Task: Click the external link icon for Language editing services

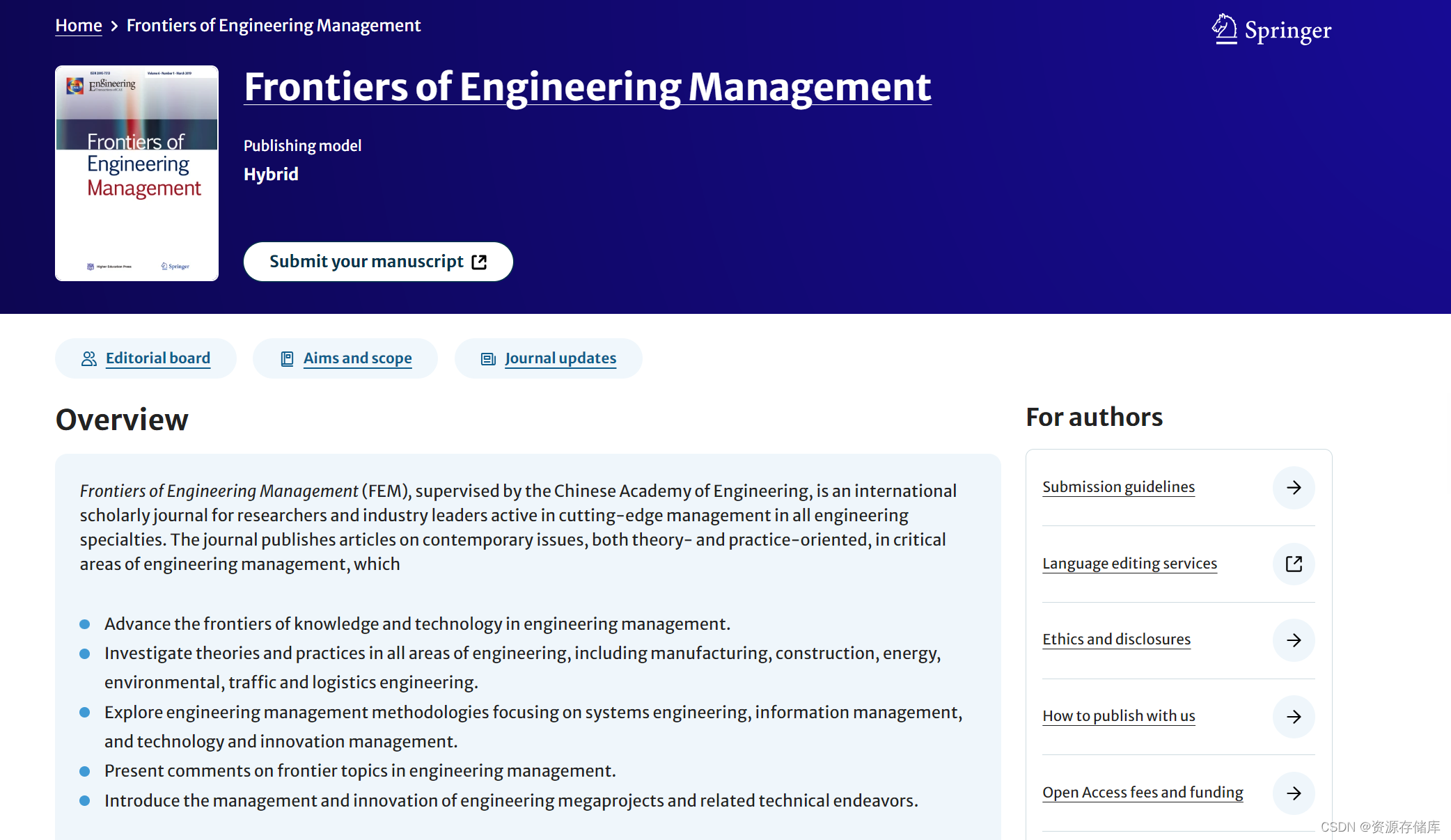Action: [x=1294, y=564]
